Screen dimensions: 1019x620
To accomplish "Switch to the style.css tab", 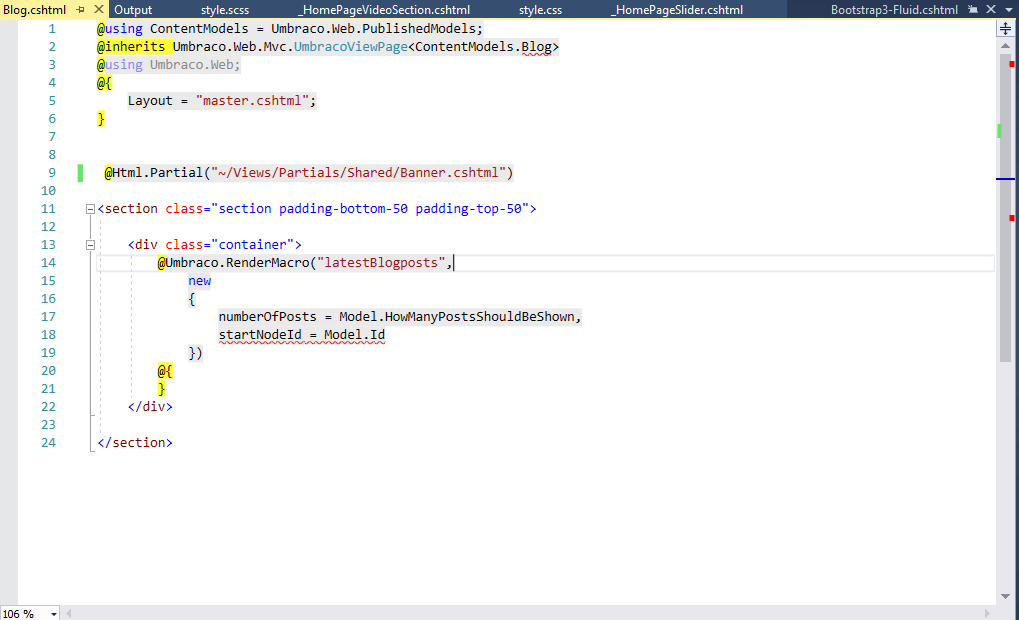I will (x=540, y=10).
